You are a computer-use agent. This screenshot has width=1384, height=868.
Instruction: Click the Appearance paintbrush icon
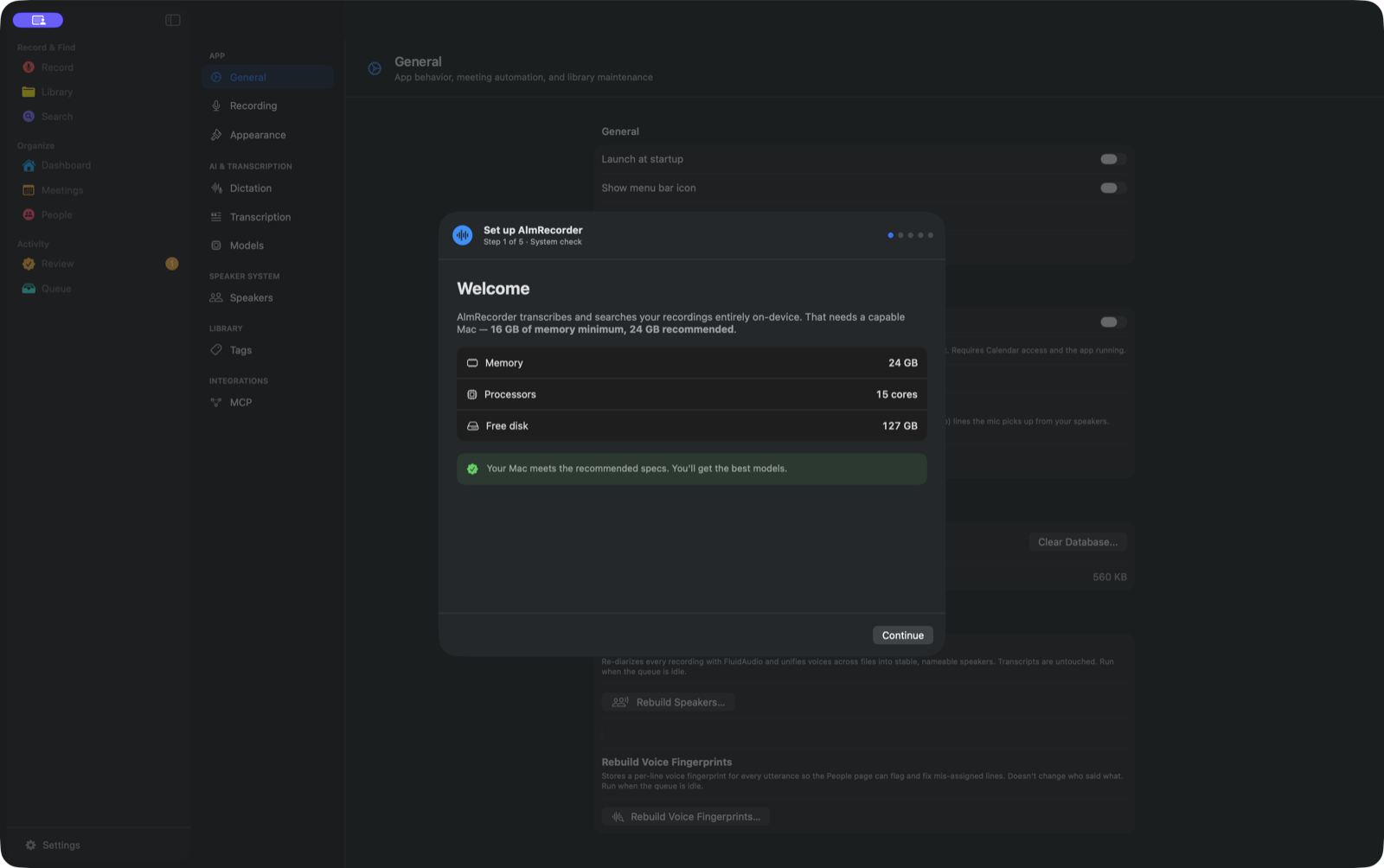[x=216, y=135]
